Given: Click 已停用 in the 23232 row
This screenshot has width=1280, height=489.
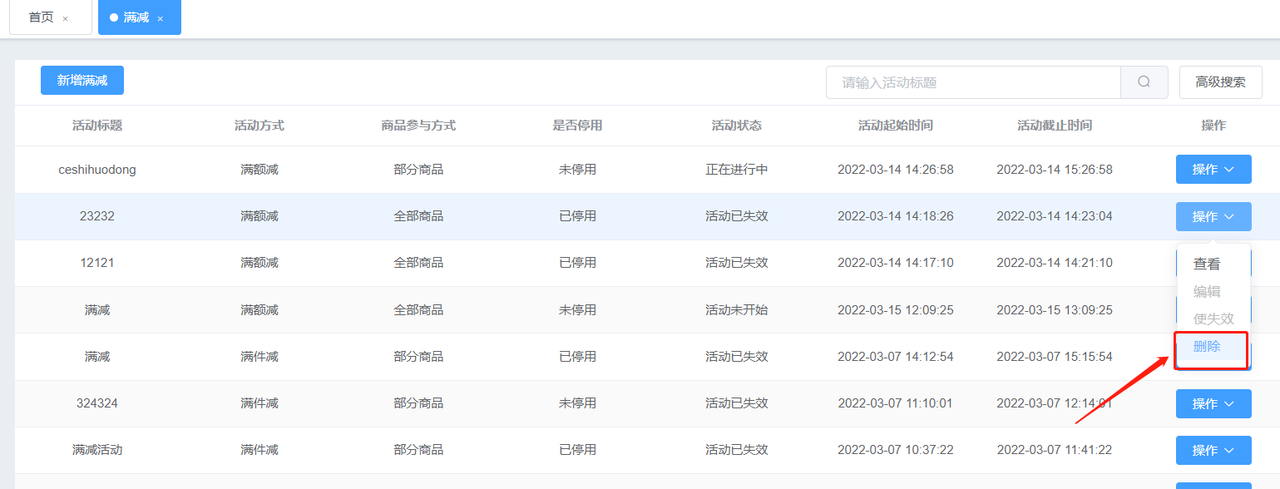Looking at the screenshot, I should [x=577, y=216].
